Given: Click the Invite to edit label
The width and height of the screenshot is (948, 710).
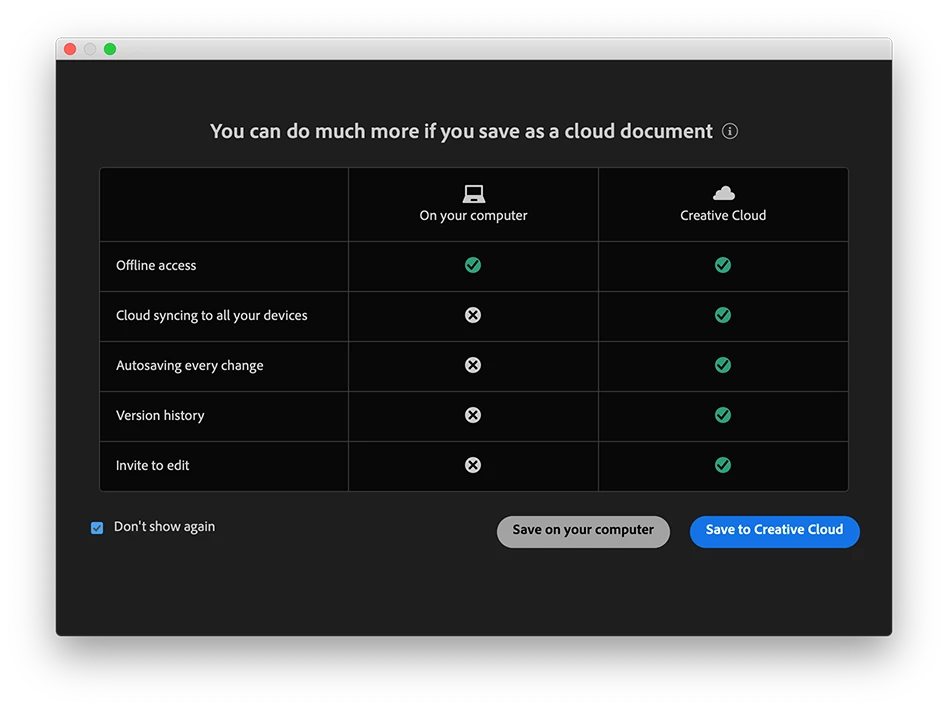Looking at the screenshot, I should [152, 466].
